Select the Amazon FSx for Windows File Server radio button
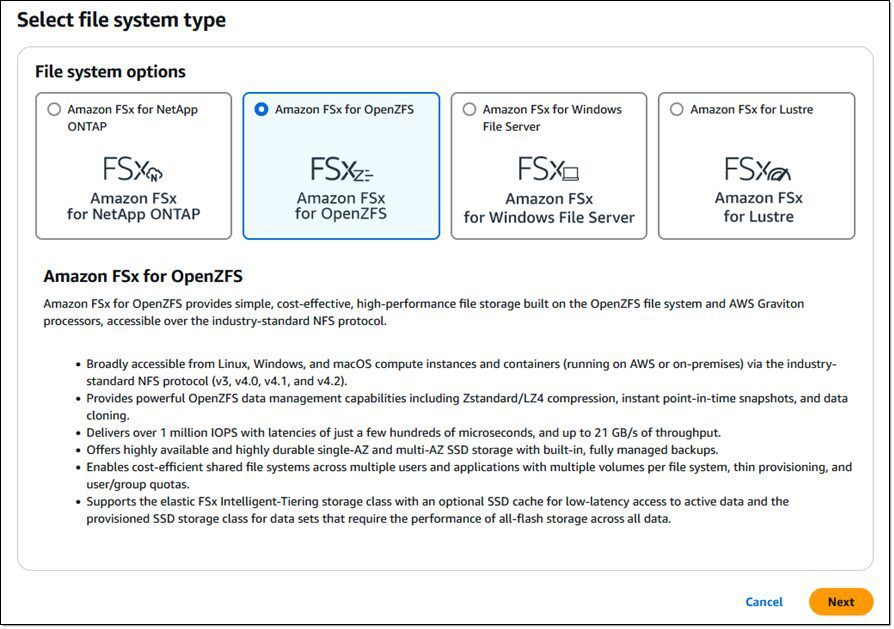The width and height of the screenshot is (894, 629). coord(469,110)
